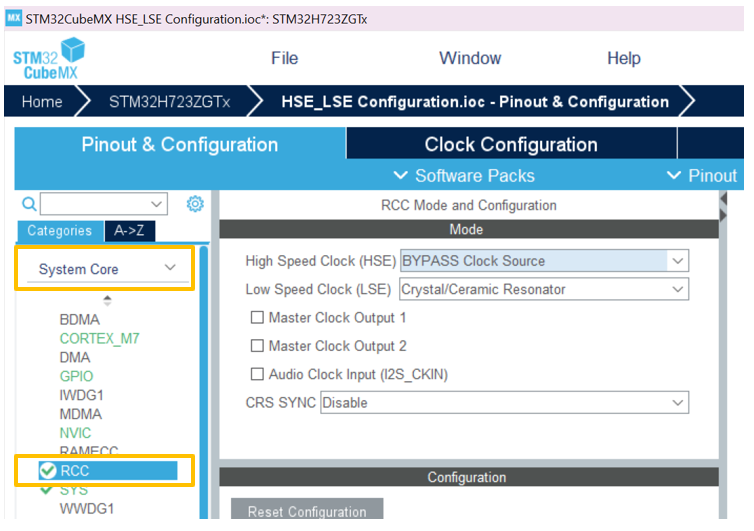Expand the Software Packs menu
This screenshot has height=531, width=754.
tap(465, 176)
